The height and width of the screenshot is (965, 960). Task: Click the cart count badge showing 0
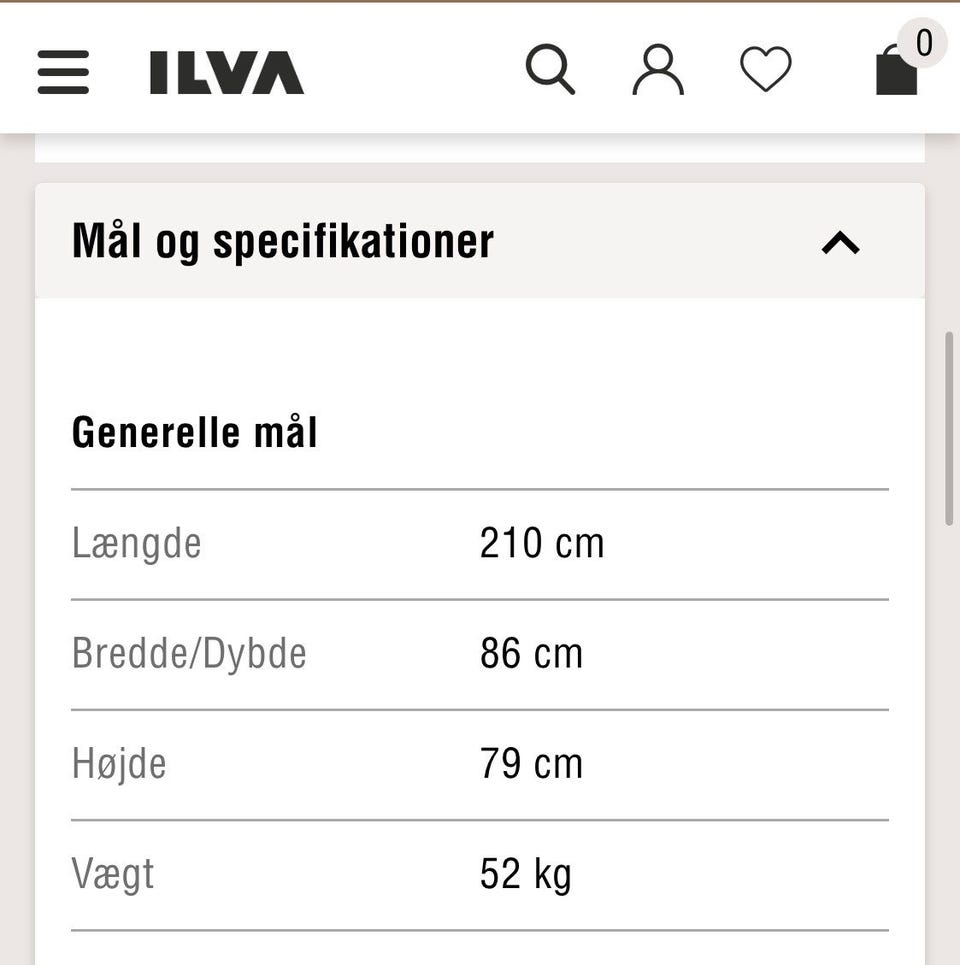922,43
